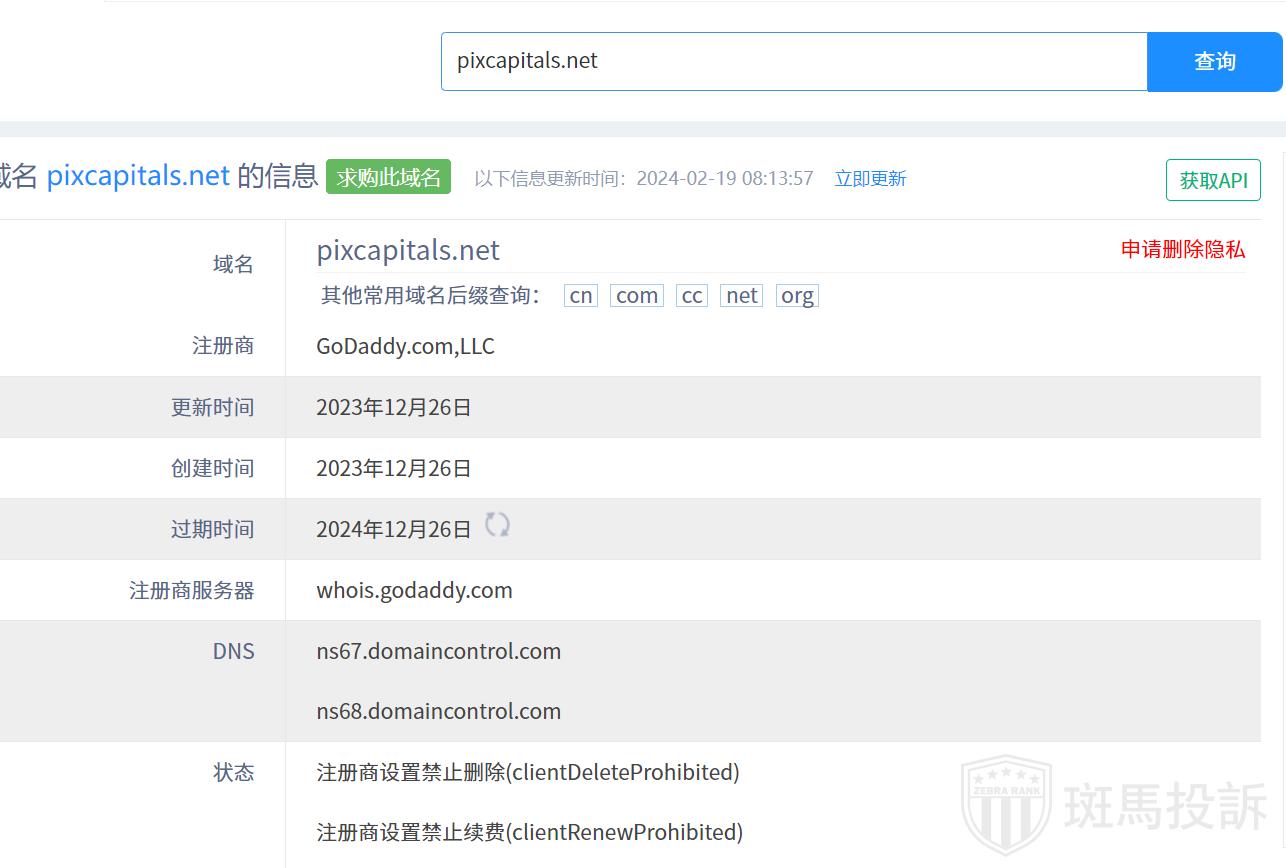Click the ns68.domaincontrol.com DNS entry
The height and width of the screenshot is (868, 1286).
pyautogui.click(x=438, y=711)
